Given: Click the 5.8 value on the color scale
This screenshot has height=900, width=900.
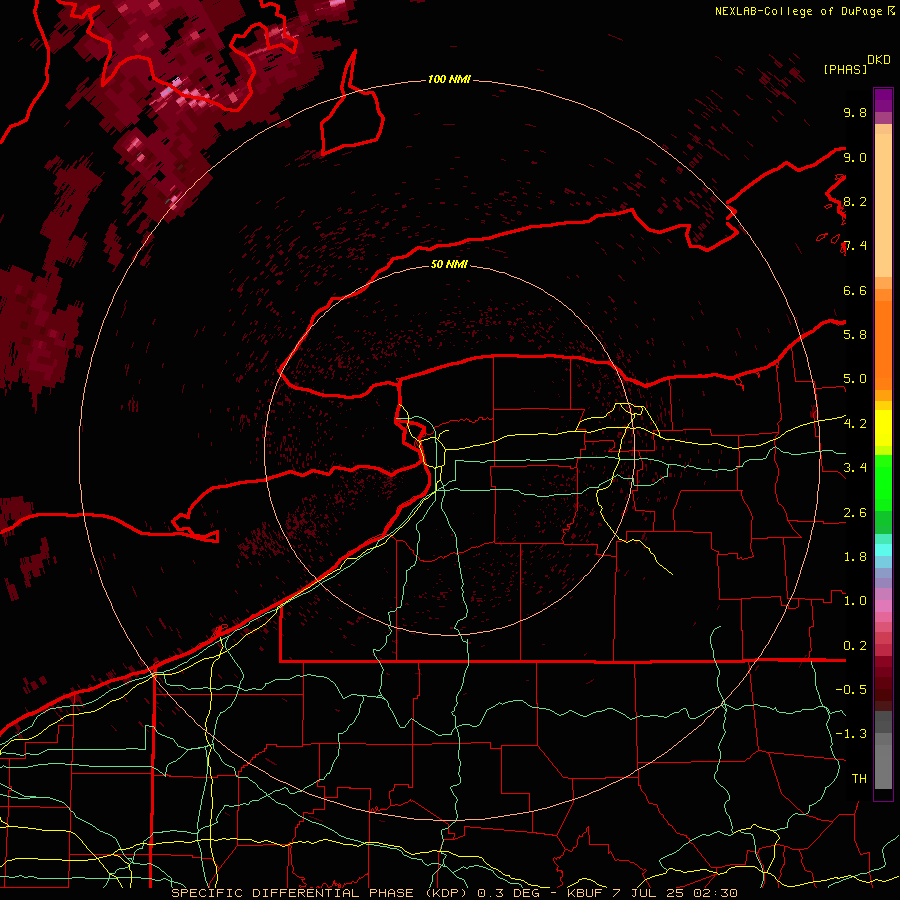Looking at the screenshot, I should [x=855, y=335].
